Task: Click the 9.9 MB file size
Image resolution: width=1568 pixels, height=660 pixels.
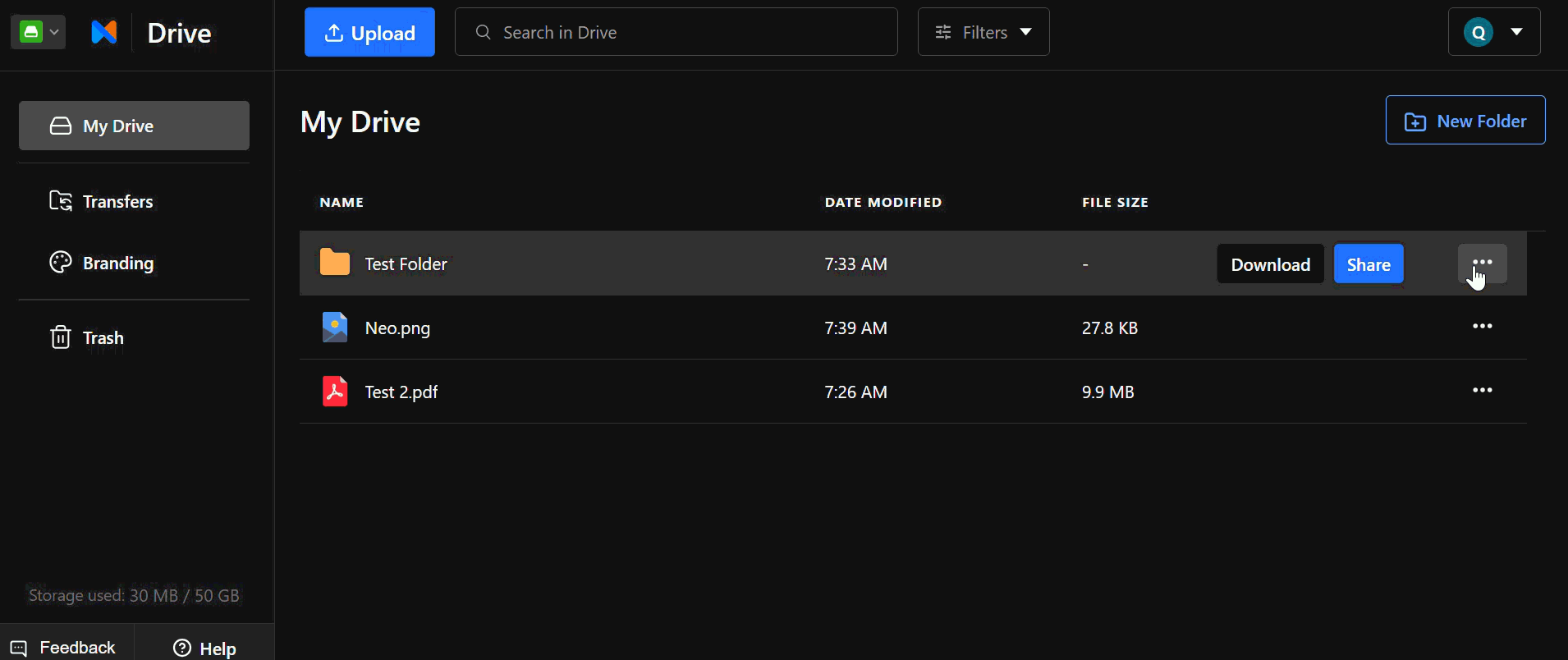Action: (x=1107, y=392)
